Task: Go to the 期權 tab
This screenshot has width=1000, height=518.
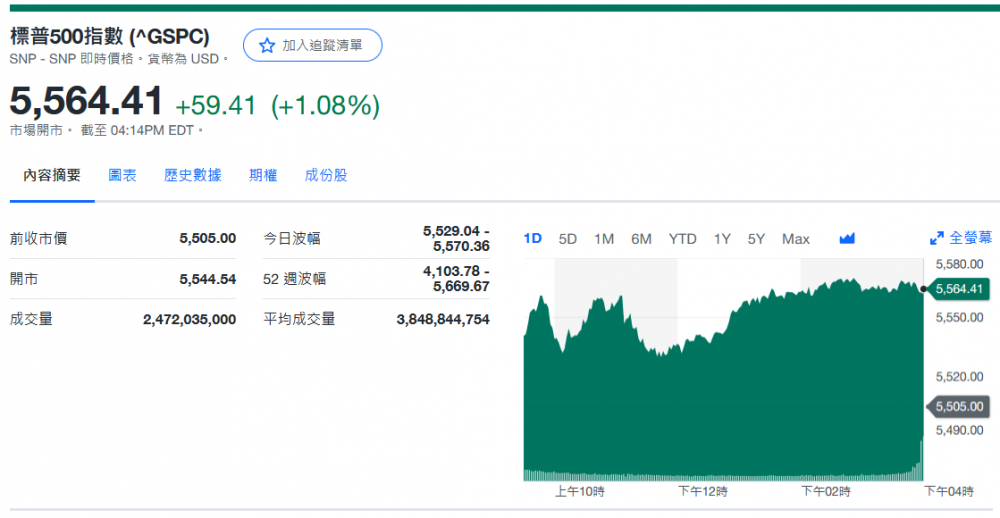Action: click(263, 175)
